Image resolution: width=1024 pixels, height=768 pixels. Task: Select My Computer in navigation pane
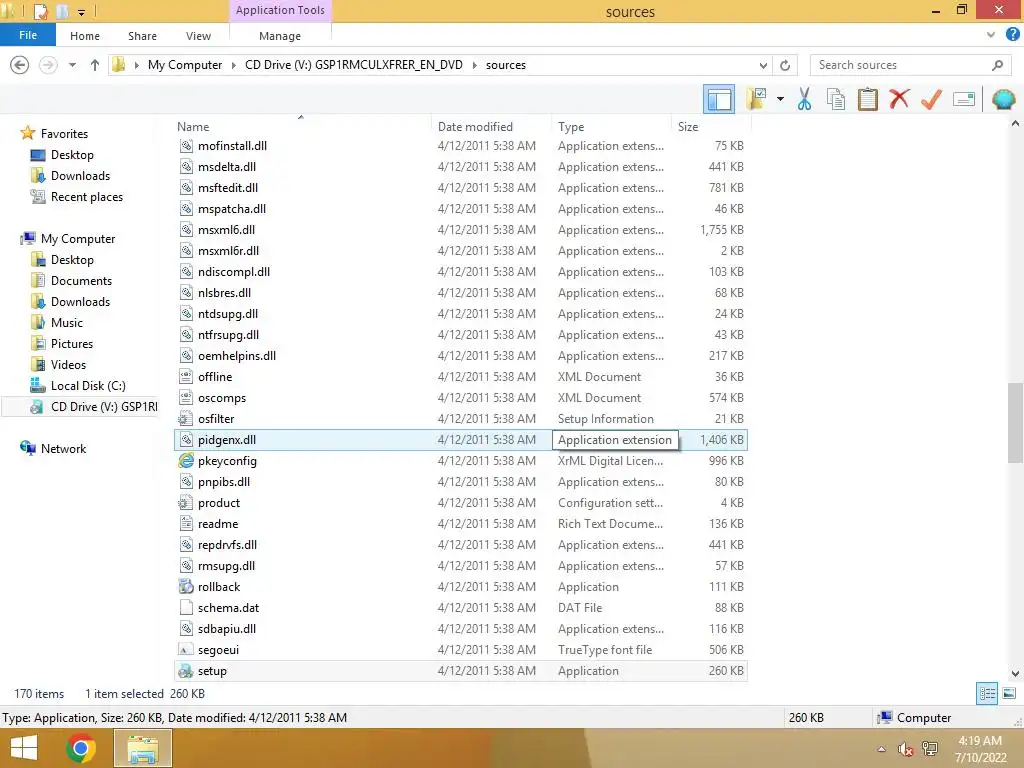78,238
